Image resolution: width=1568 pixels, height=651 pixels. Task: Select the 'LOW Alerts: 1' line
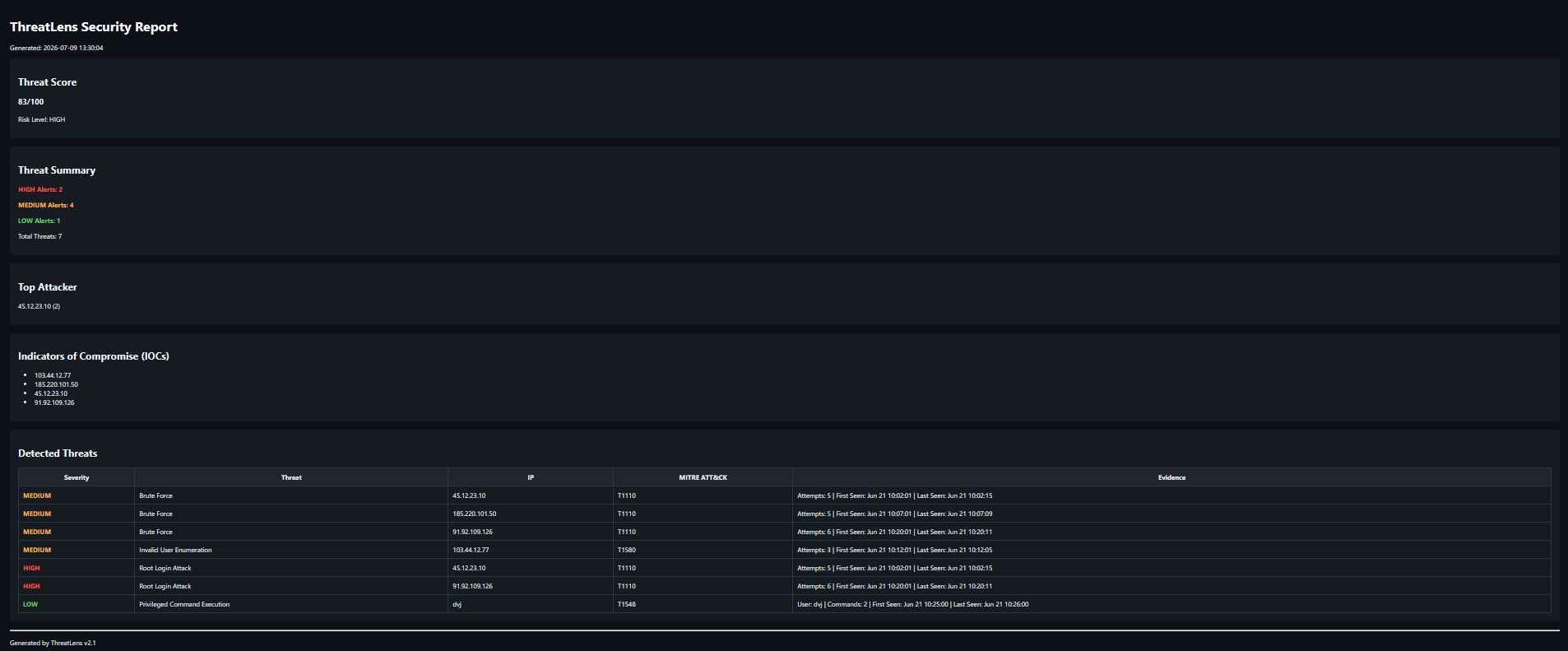pos(39,221)
